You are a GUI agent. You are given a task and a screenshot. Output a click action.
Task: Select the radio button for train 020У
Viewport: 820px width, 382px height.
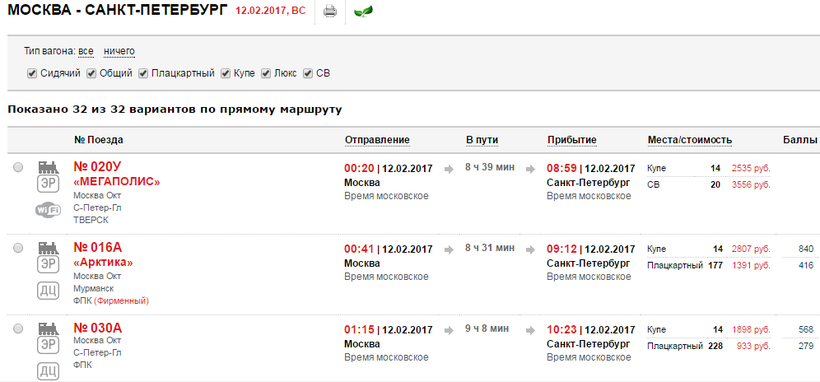(18, 167)
